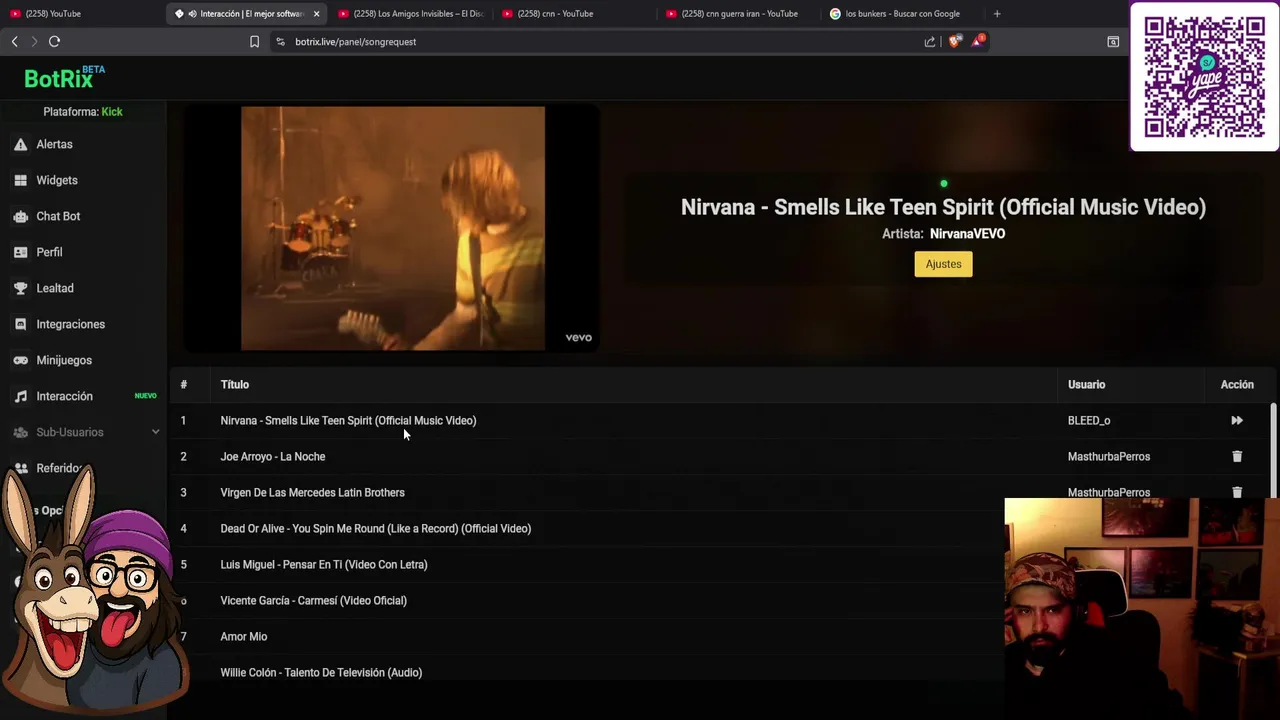The width and height of the screenshot is (1280, 720).
Task: Open Brave Shields lion icon
Action: coord(954,42)
